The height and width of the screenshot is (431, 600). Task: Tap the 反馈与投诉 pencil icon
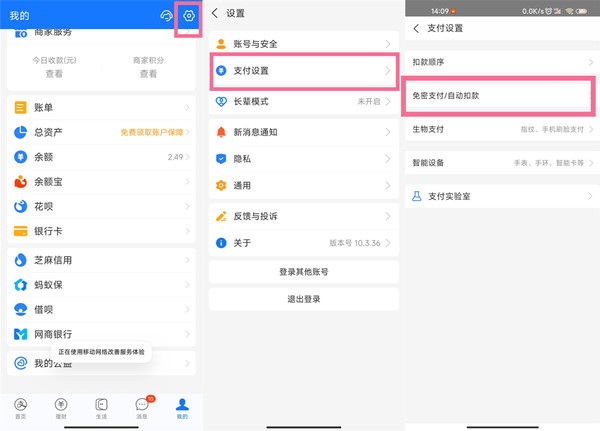221,216
